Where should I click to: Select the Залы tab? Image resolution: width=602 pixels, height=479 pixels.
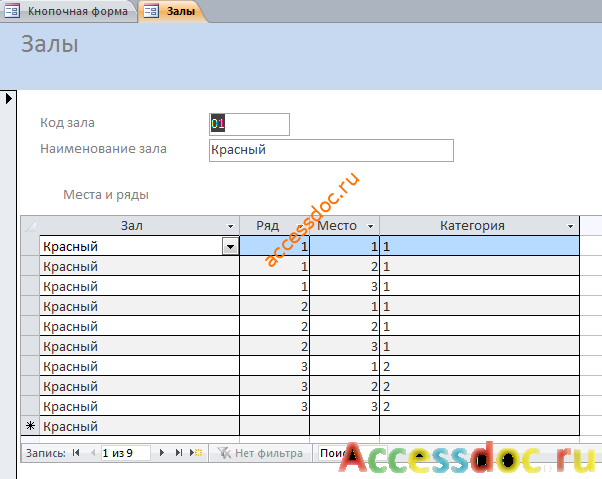(x=172, y=11)
